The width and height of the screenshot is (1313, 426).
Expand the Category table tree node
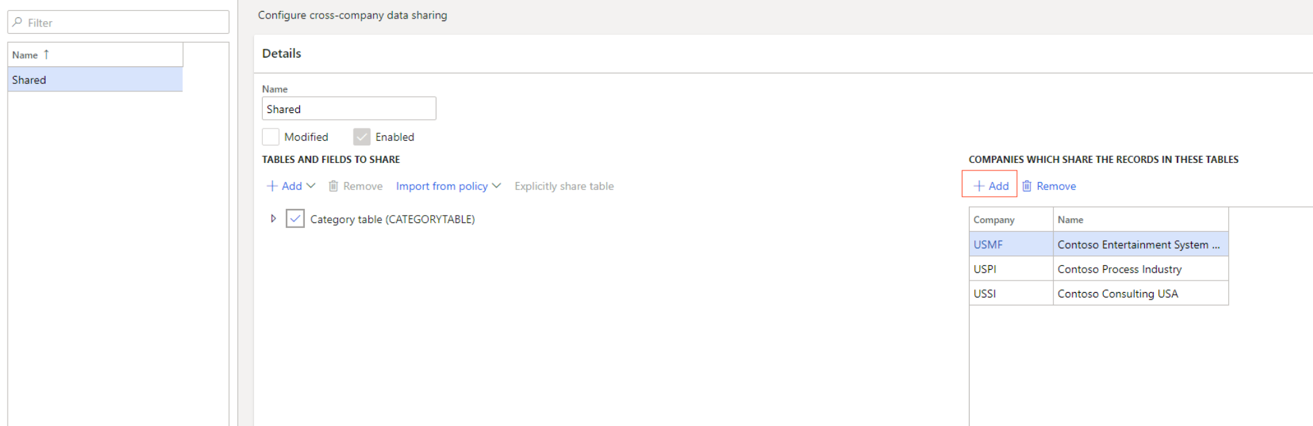pyautogui.click(x=273, y=219)
